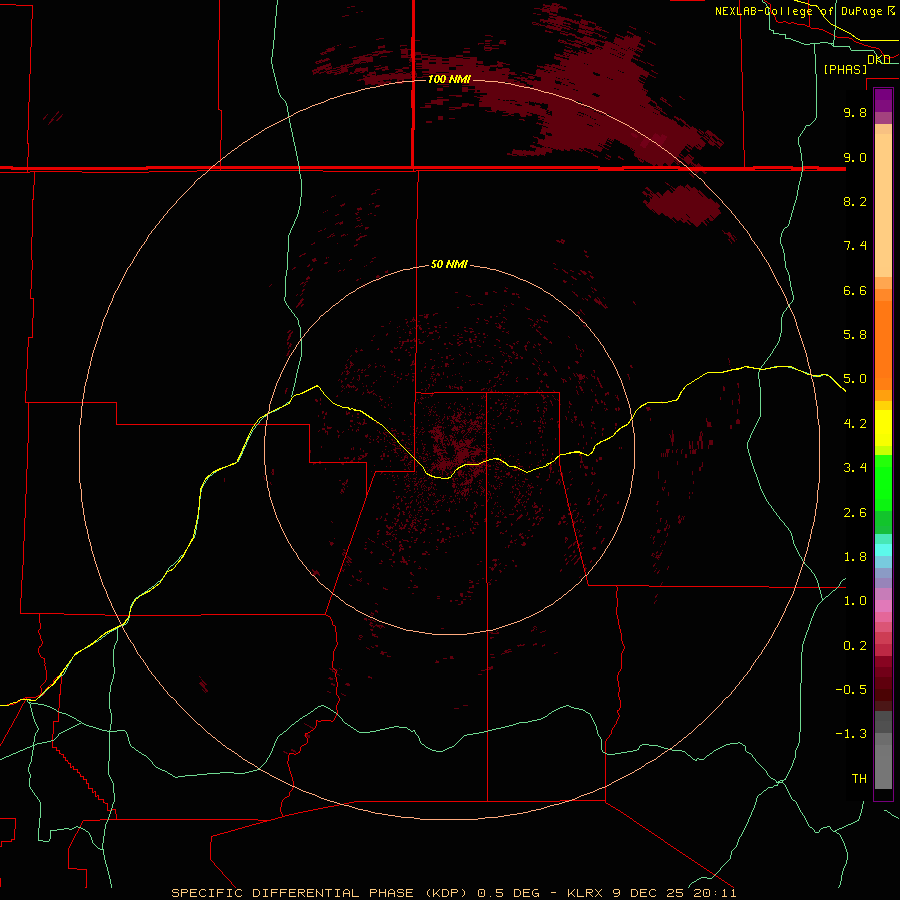
Task: Click the 9.8 value on color scale
Action: pos(855,112)
